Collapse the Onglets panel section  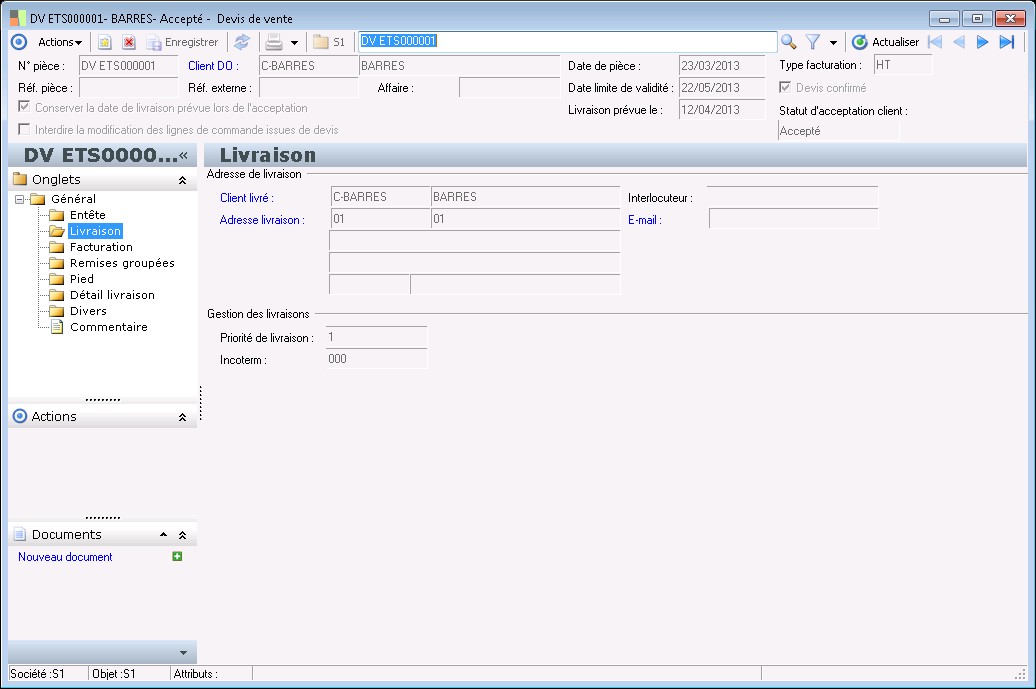(x=182, y=180)
